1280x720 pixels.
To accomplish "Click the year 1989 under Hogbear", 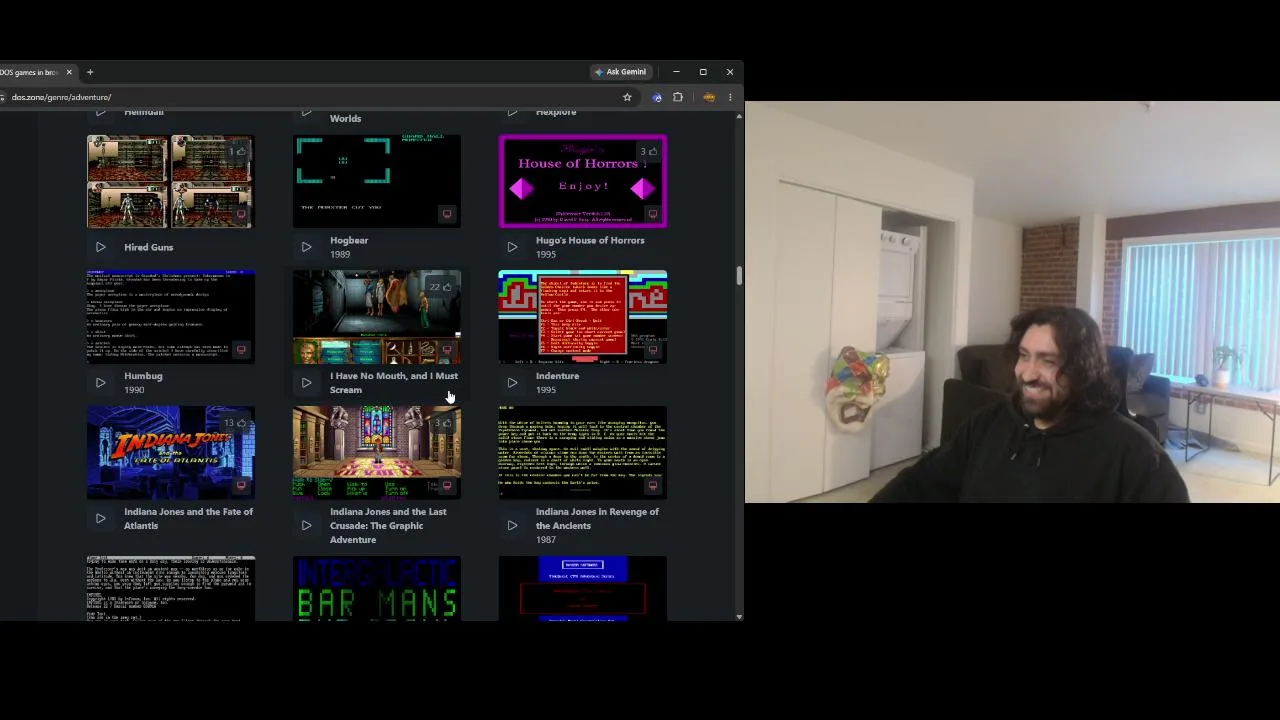I will tap(340, 254).
